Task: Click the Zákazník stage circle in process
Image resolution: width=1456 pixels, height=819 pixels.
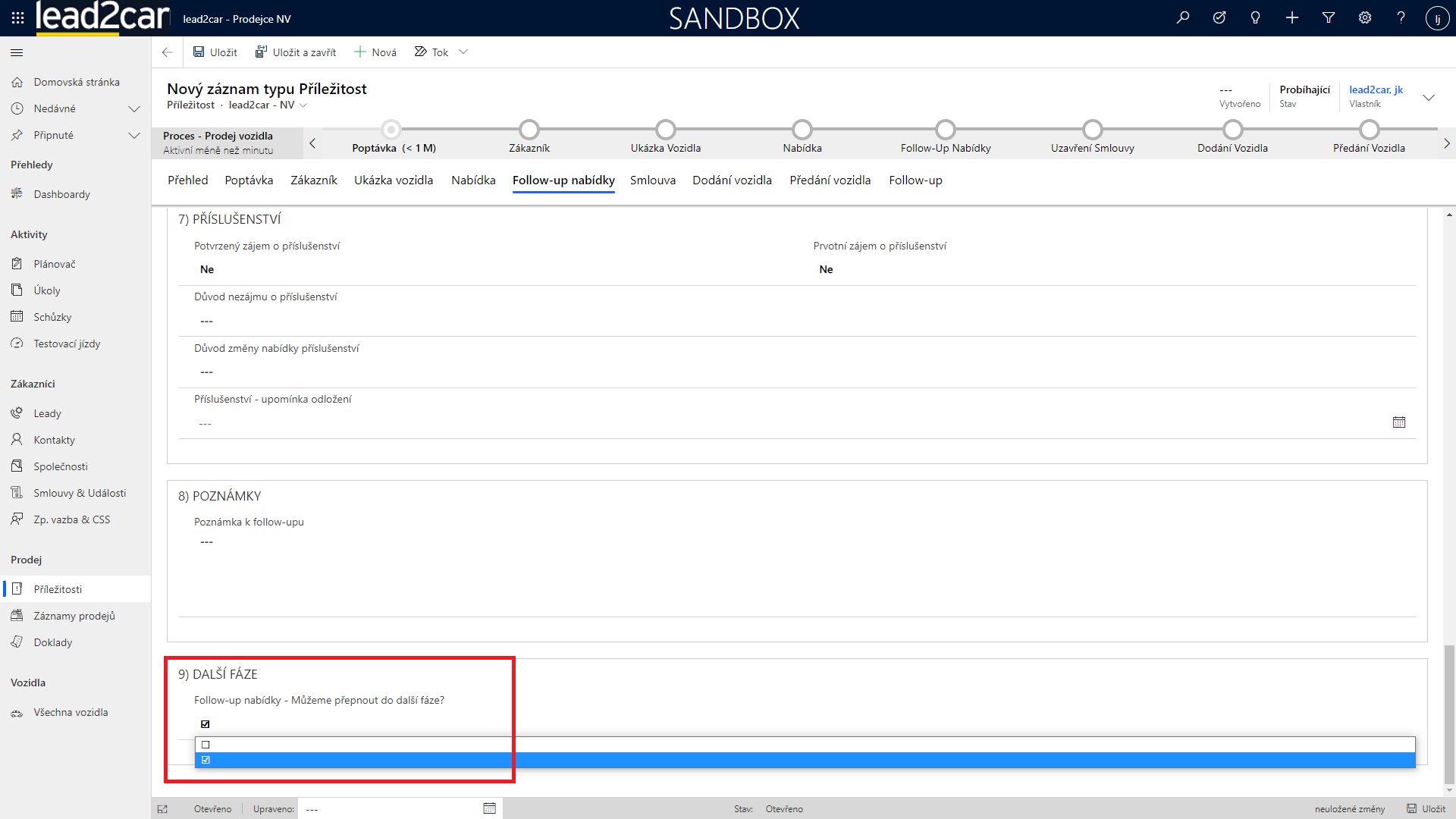Action: [529, 130]
